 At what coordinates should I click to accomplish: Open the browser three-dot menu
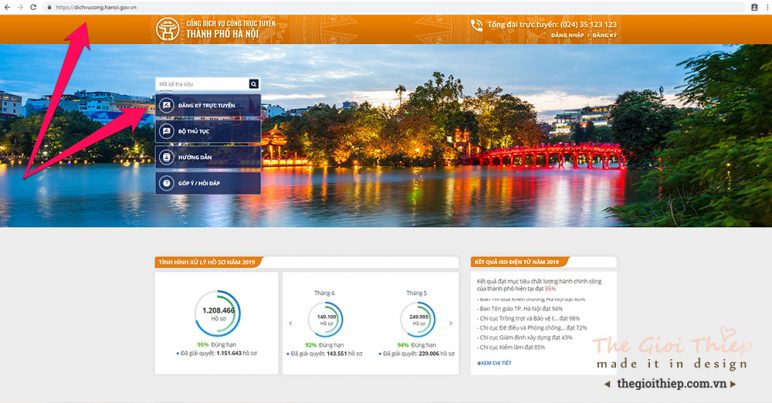point(767,7)
